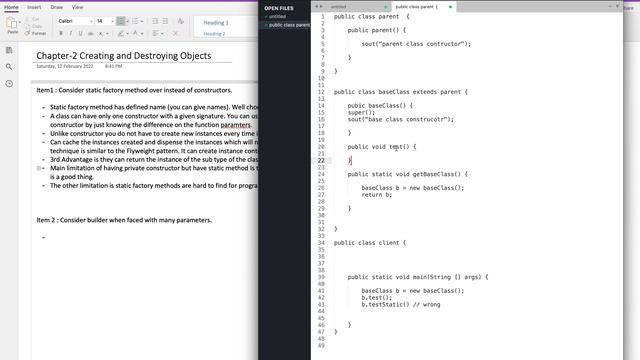The image size is (640, 360).
Task: Expand the bullet list style dropdown arrow
Action: [x=127, y=21]
